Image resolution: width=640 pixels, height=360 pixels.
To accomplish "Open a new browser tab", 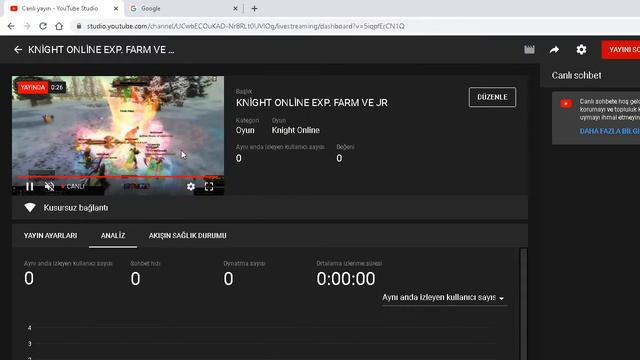I will click(254, 8).
